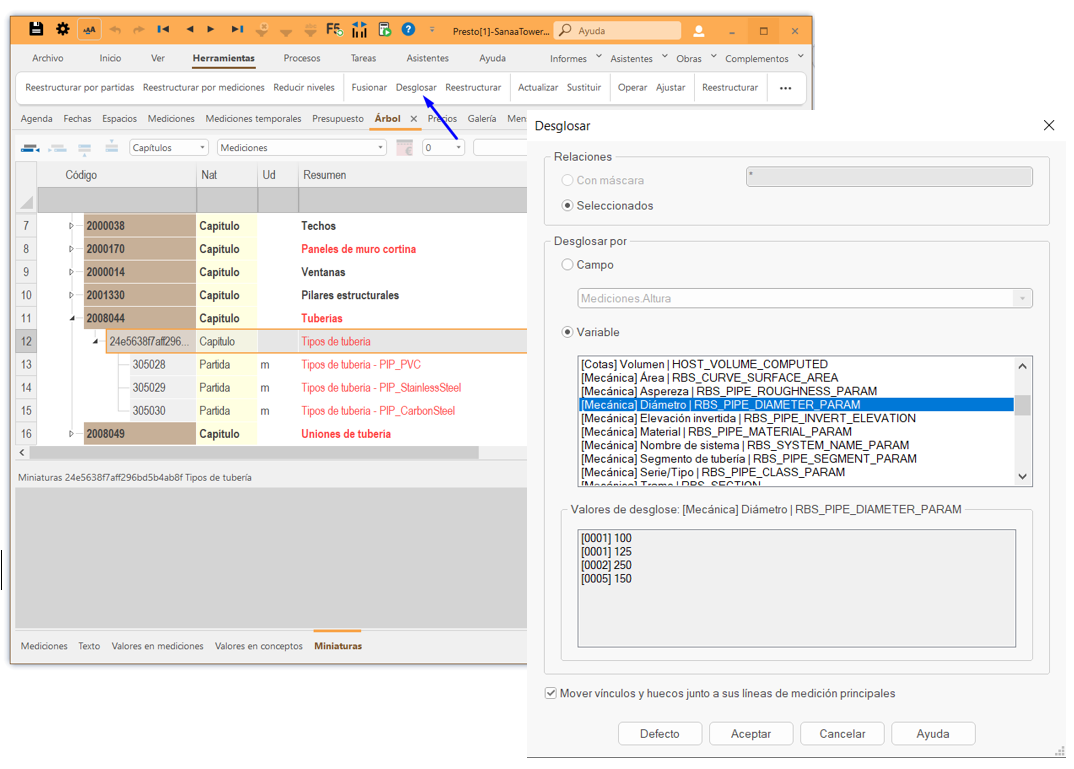
Task: Click the blue question mark help icon
Action: coord(408,29)
